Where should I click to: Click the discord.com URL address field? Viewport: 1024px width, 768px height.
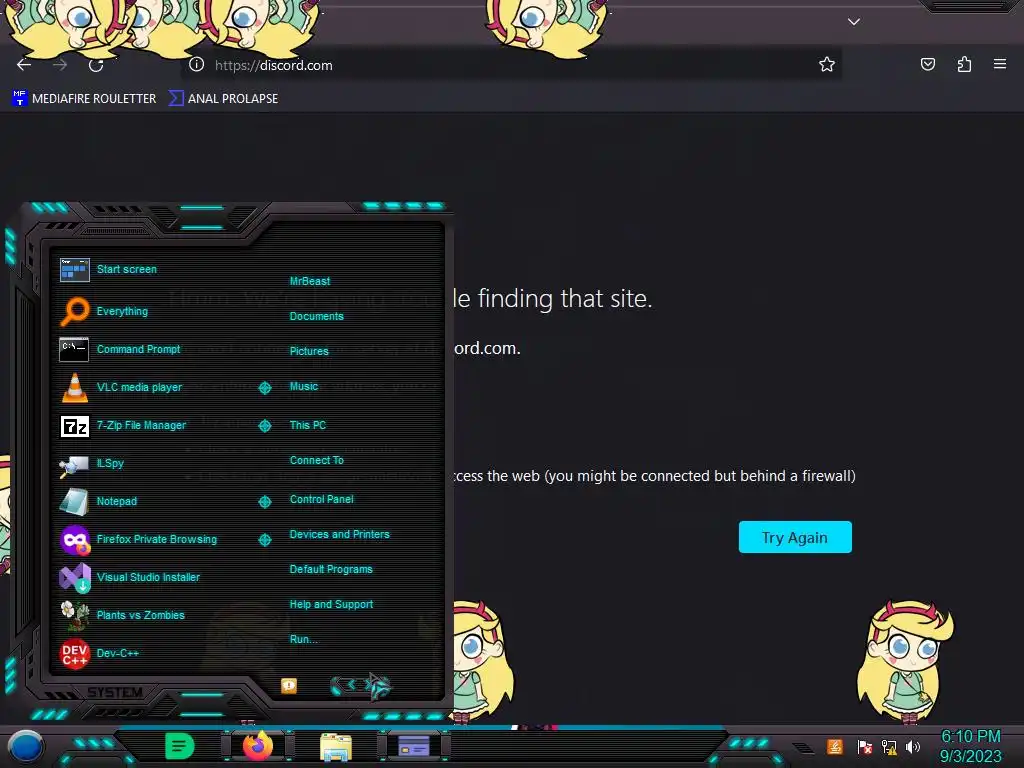tap(509, 65)
